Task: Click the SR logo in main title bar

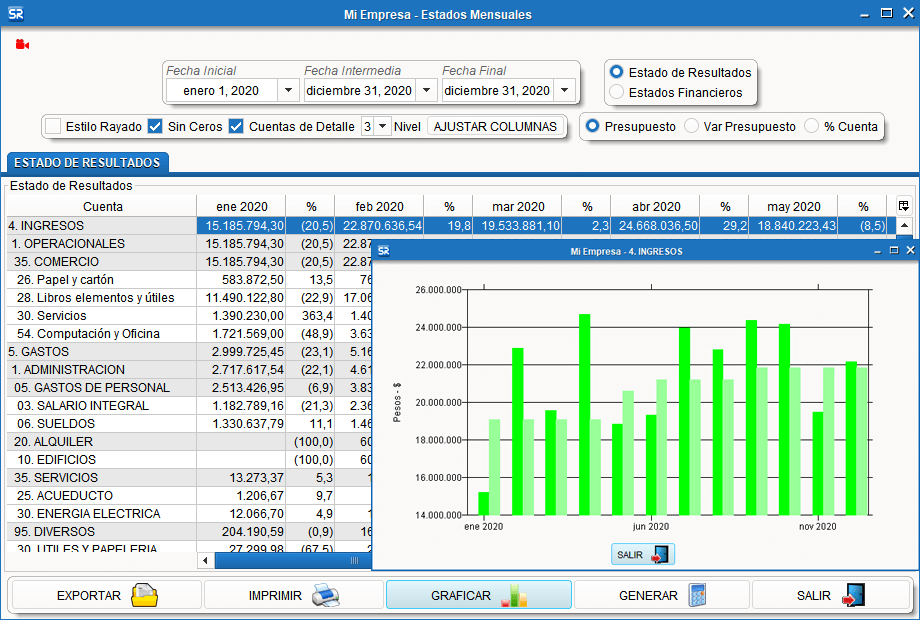Action: point(16,13)
